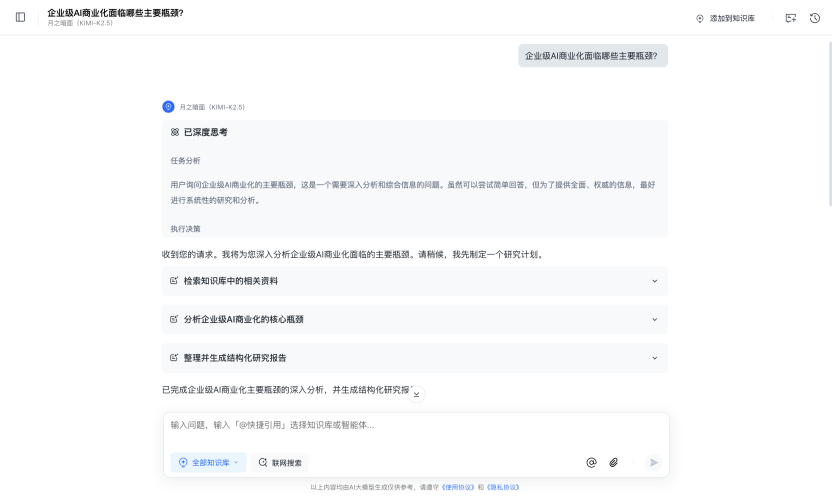Click the 已完成企业级AI商业化主要瓶颈 summary line

pyautogui.click(x=287, y=390)
